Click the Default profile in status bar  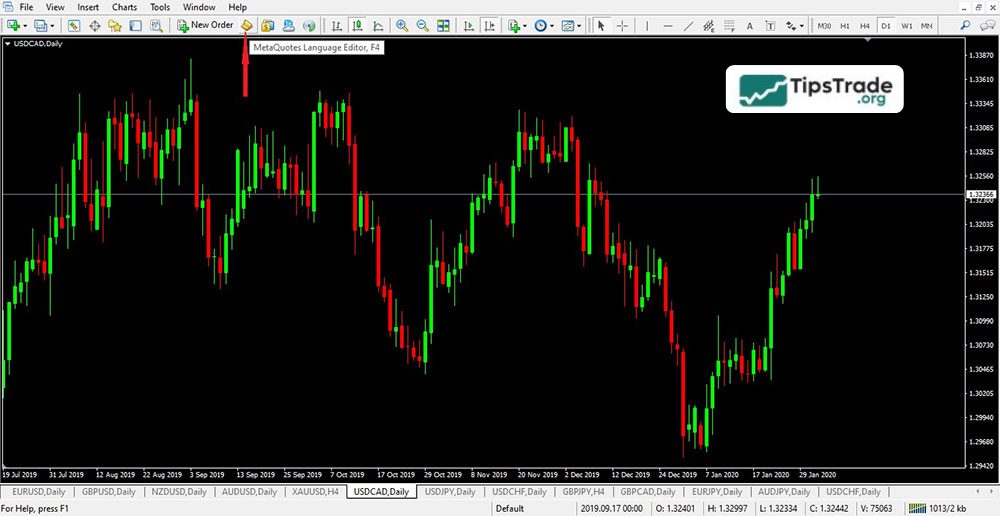[510, 508]
